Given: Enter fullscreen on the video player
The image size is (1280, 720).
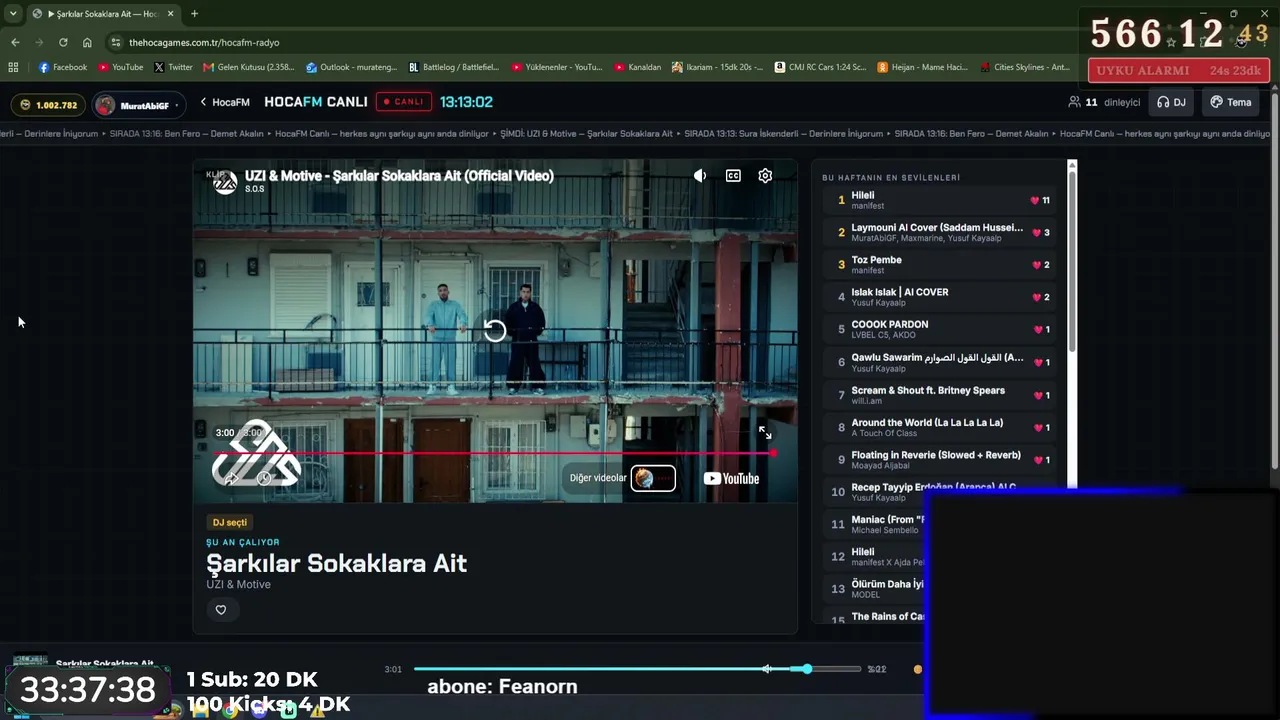Looking at the screenshot, I should [765, 433].
